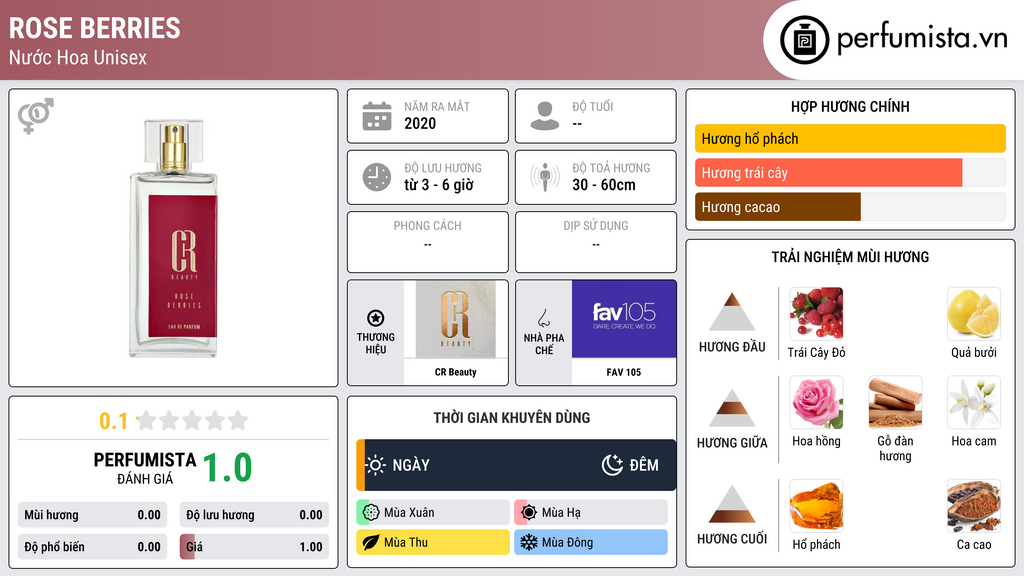Click the Phong cách box
The height and width of the screenshot is (576, 1024).
pyautogui.click(x=428, y=242)
